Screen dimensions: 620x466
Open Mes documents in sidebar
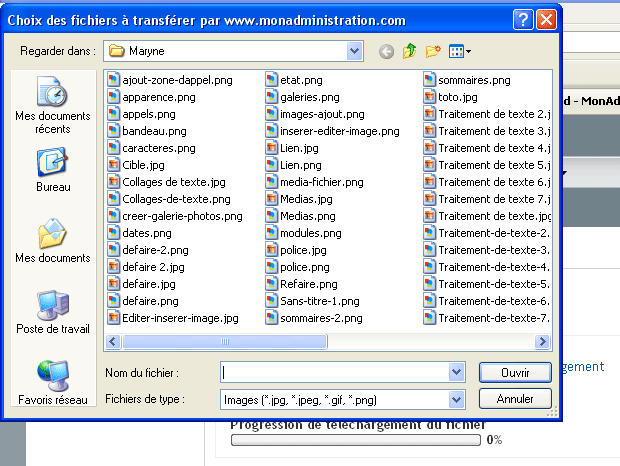tap(52, 241)
